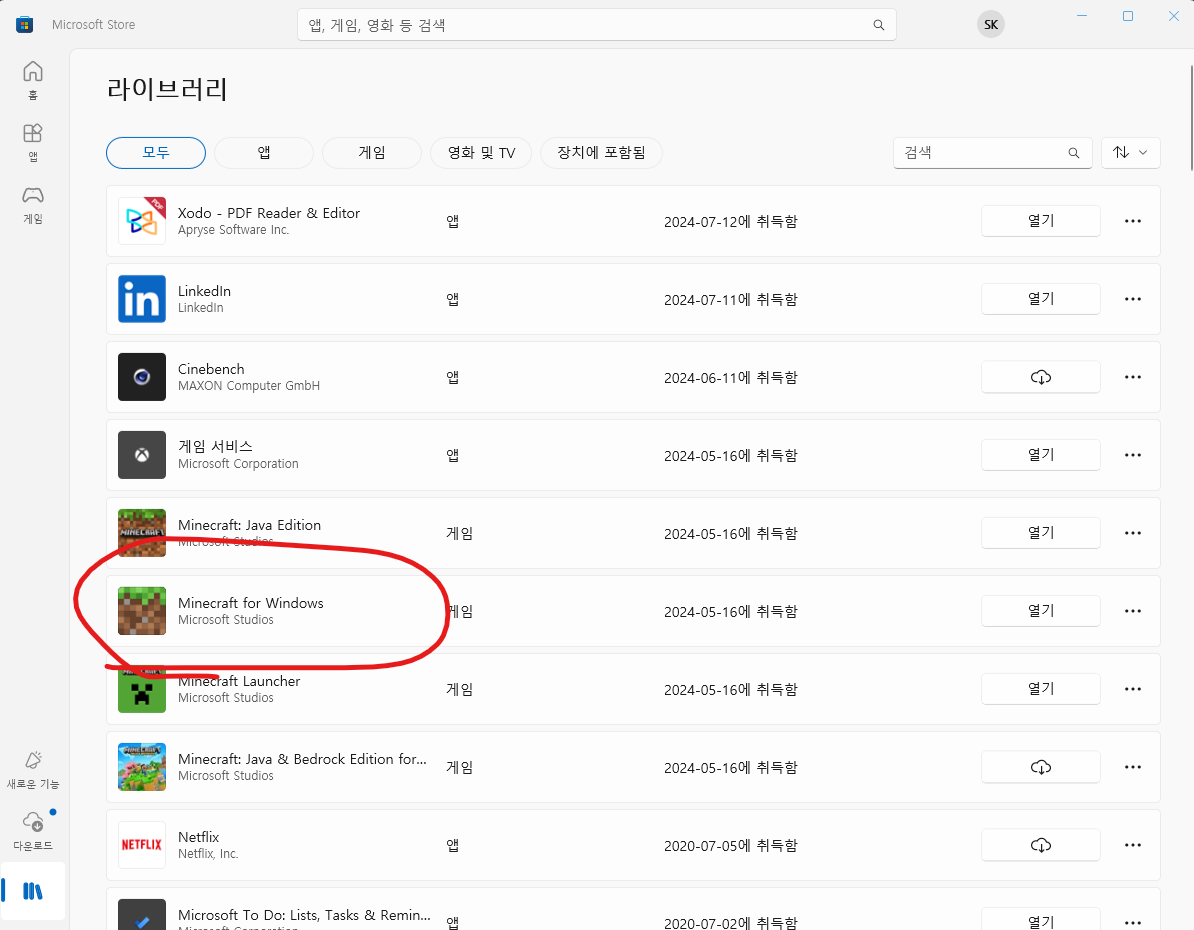Download Minecraft Java & Bedrock Edition via cloud icon
The width and height of the screenshot is (1194, 930).
[1040, 767]
